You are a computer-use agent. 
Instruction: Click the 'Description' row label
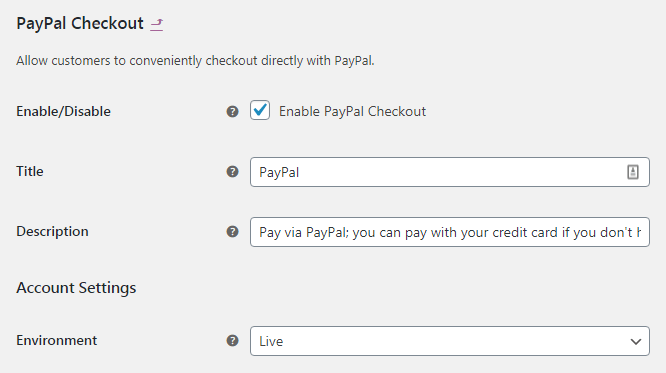pos(52,232)
